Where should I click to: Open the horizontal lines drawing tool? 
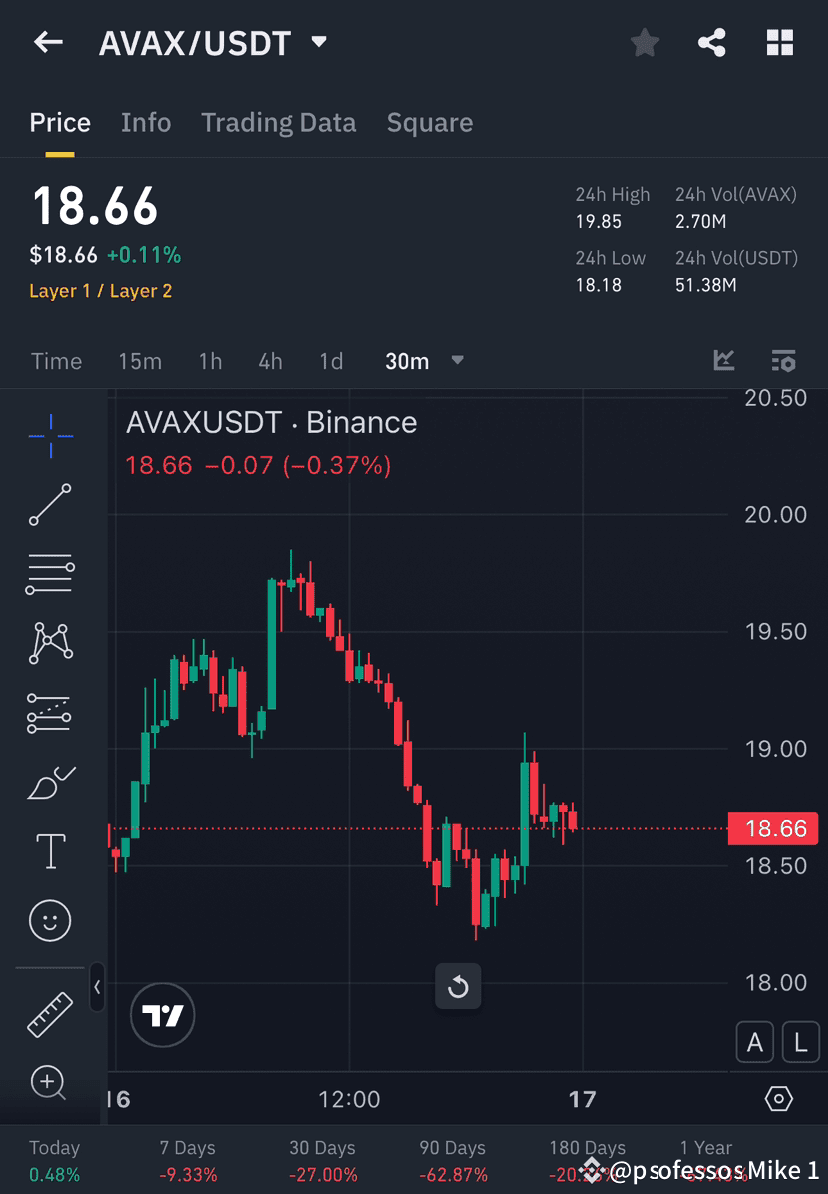point(50,574)
